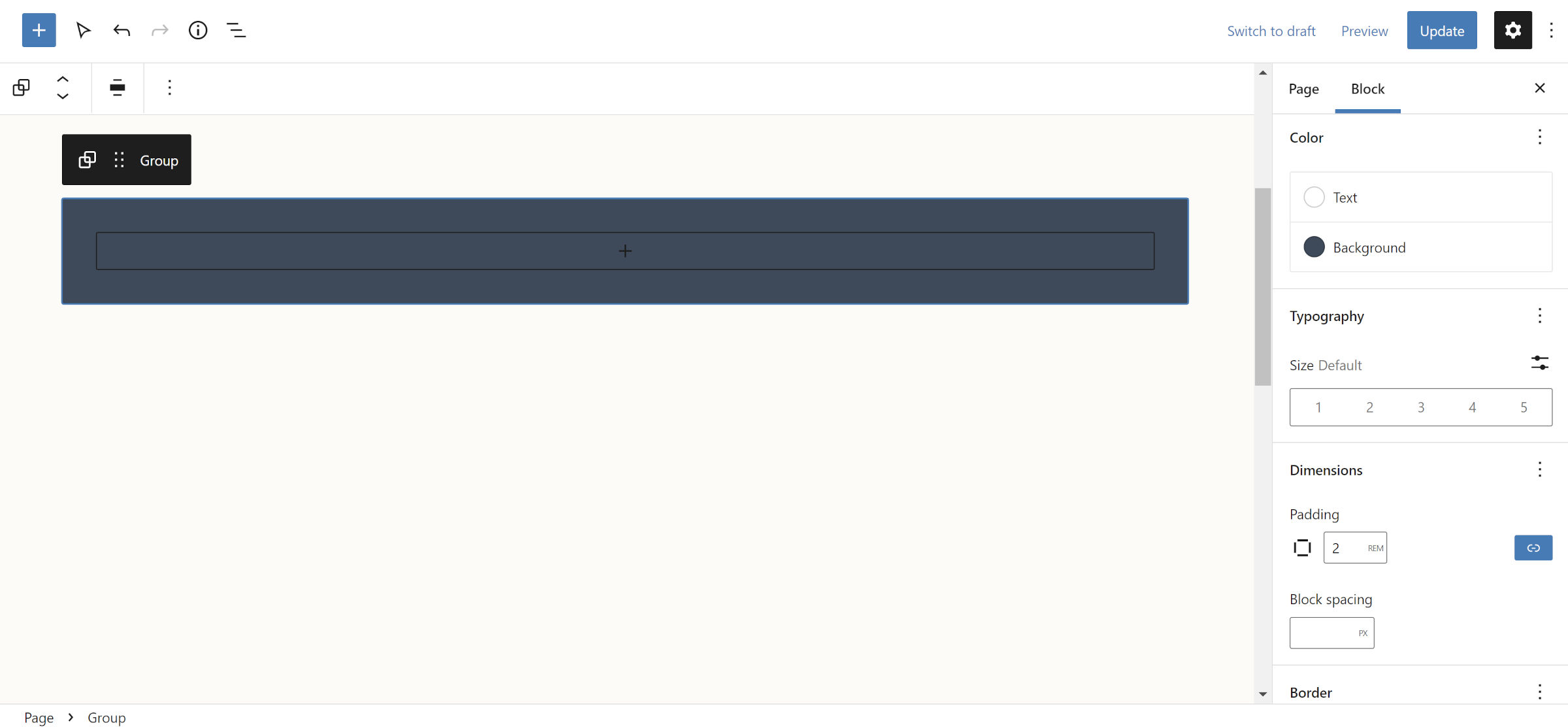
Task: Click the Preview button
Action: pyautogui.click(x=1364, y=29)
